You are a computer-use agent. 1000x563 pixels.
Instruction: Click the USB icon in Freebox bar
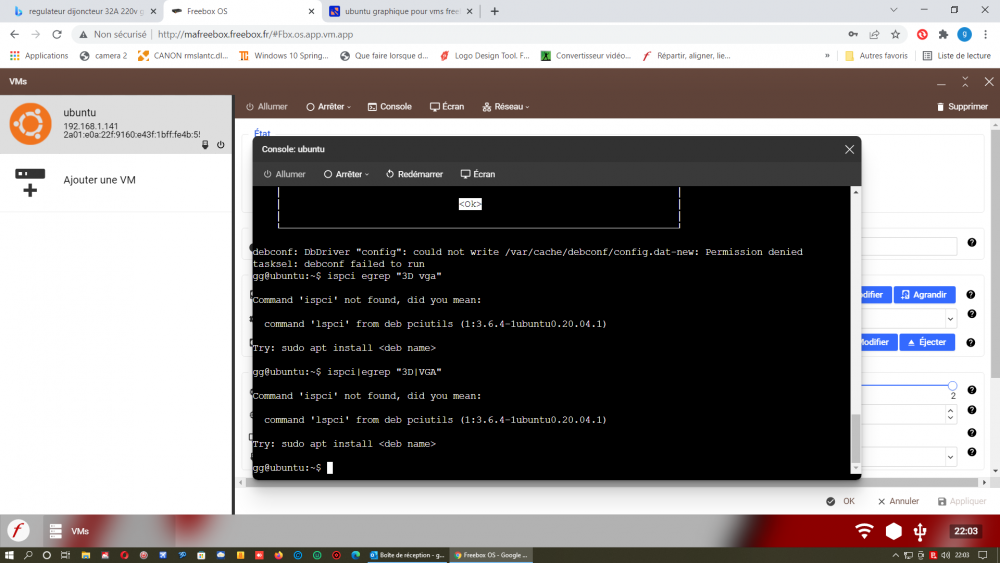(921, 531)
